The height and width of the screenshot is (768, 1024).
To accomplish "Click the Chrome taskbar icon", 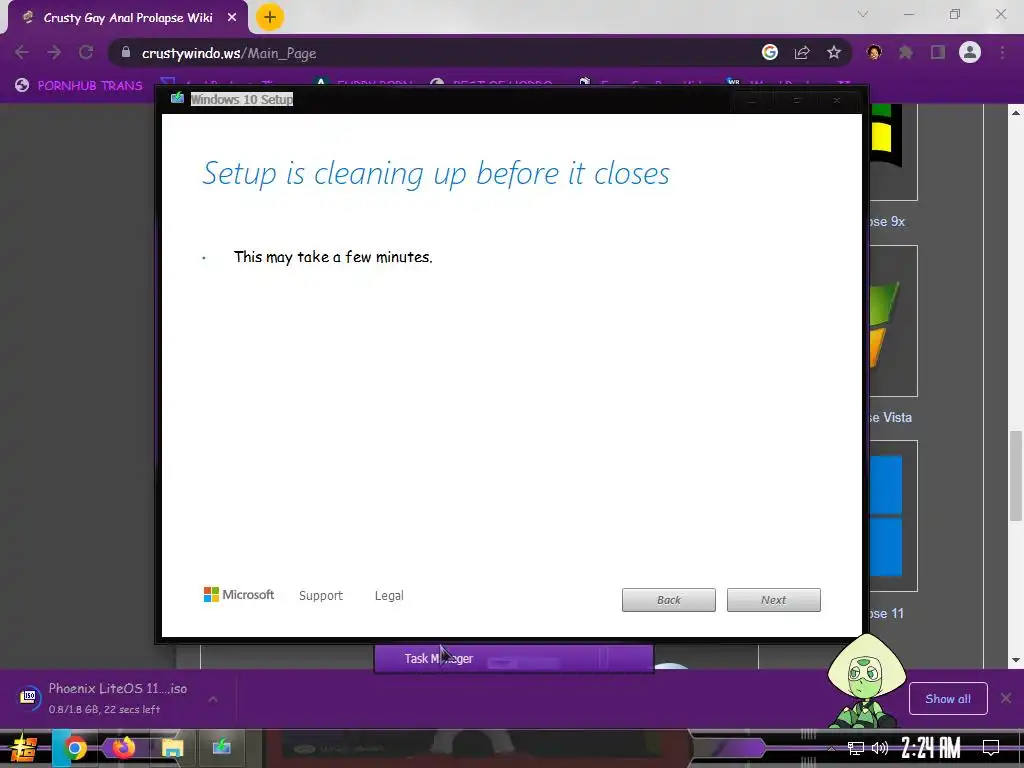I will pos(74,748).
